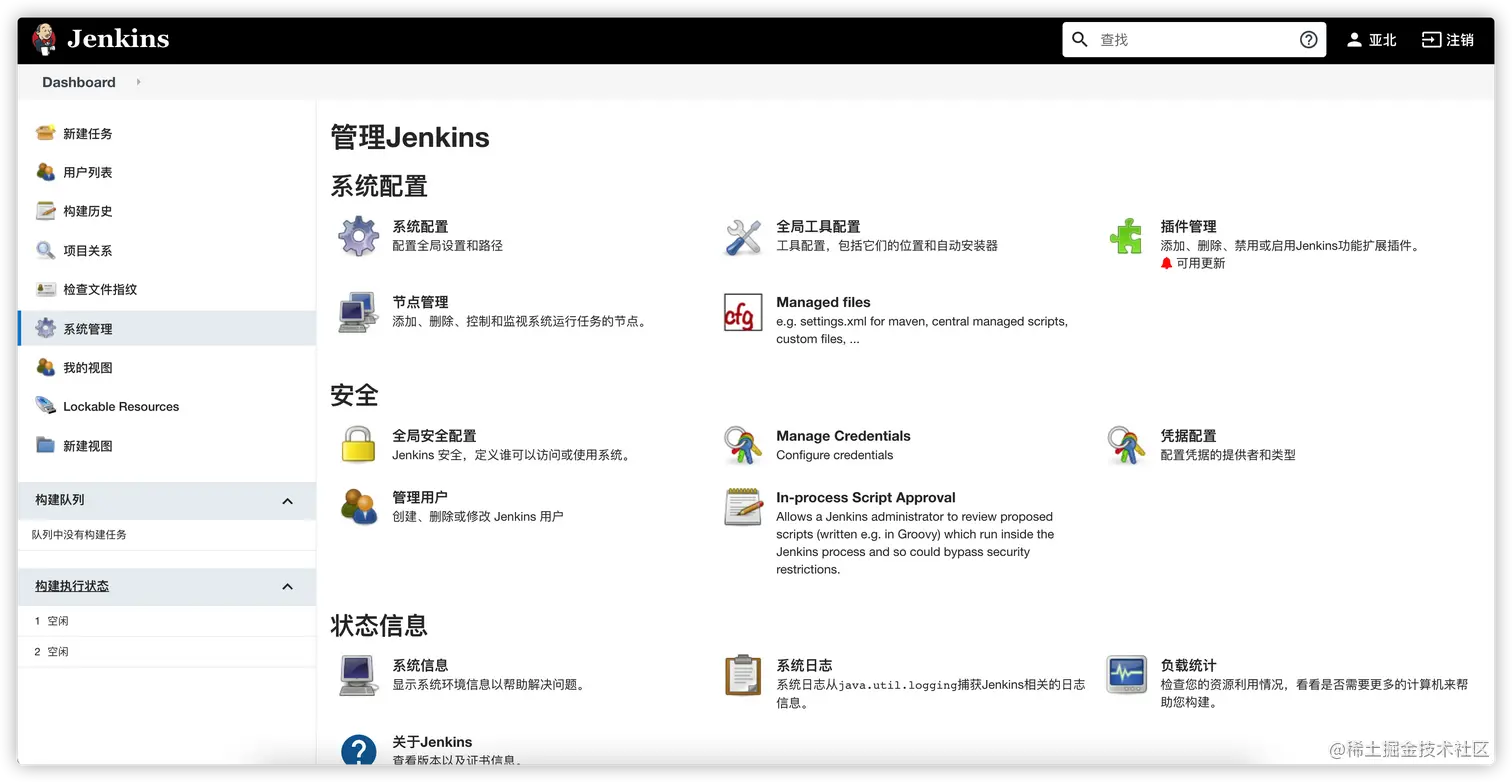This screenshot has width=1512, height=782.
Task: Open In-process Script Approval link
Action: coord(866,497)
